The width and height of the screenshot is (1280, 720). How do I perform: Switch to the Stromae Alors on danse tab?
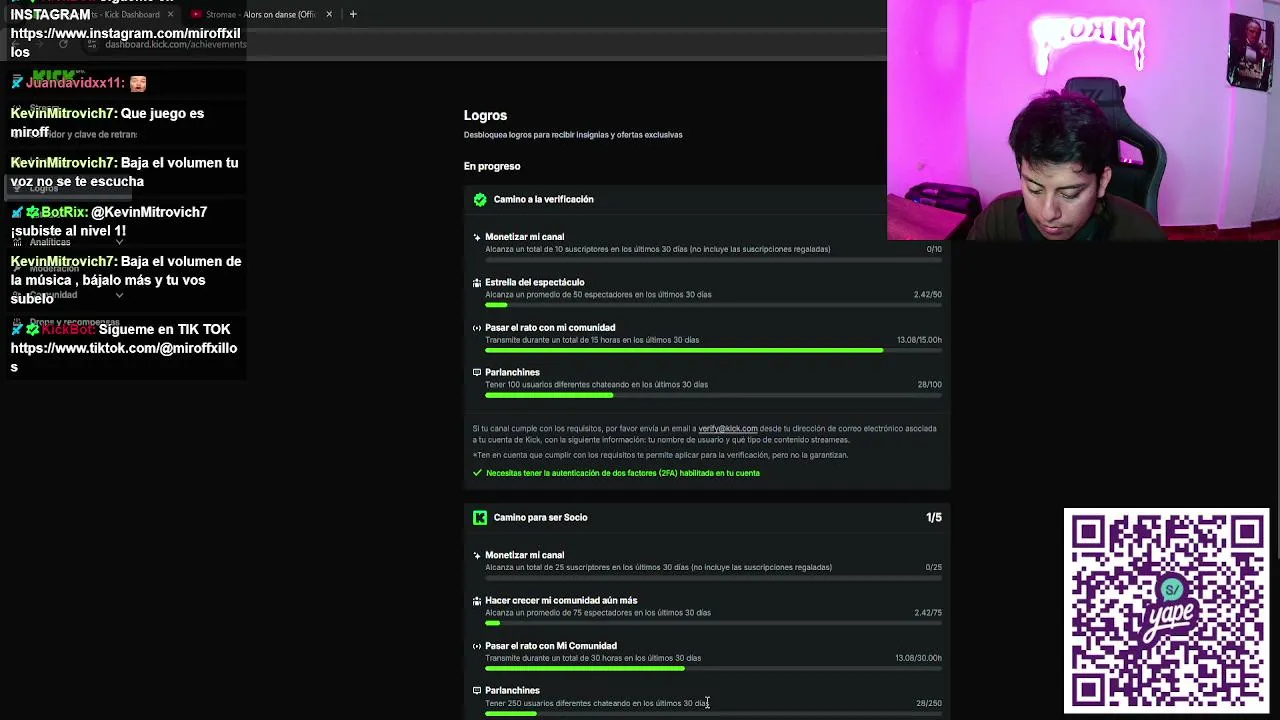[x=262, y=14]
